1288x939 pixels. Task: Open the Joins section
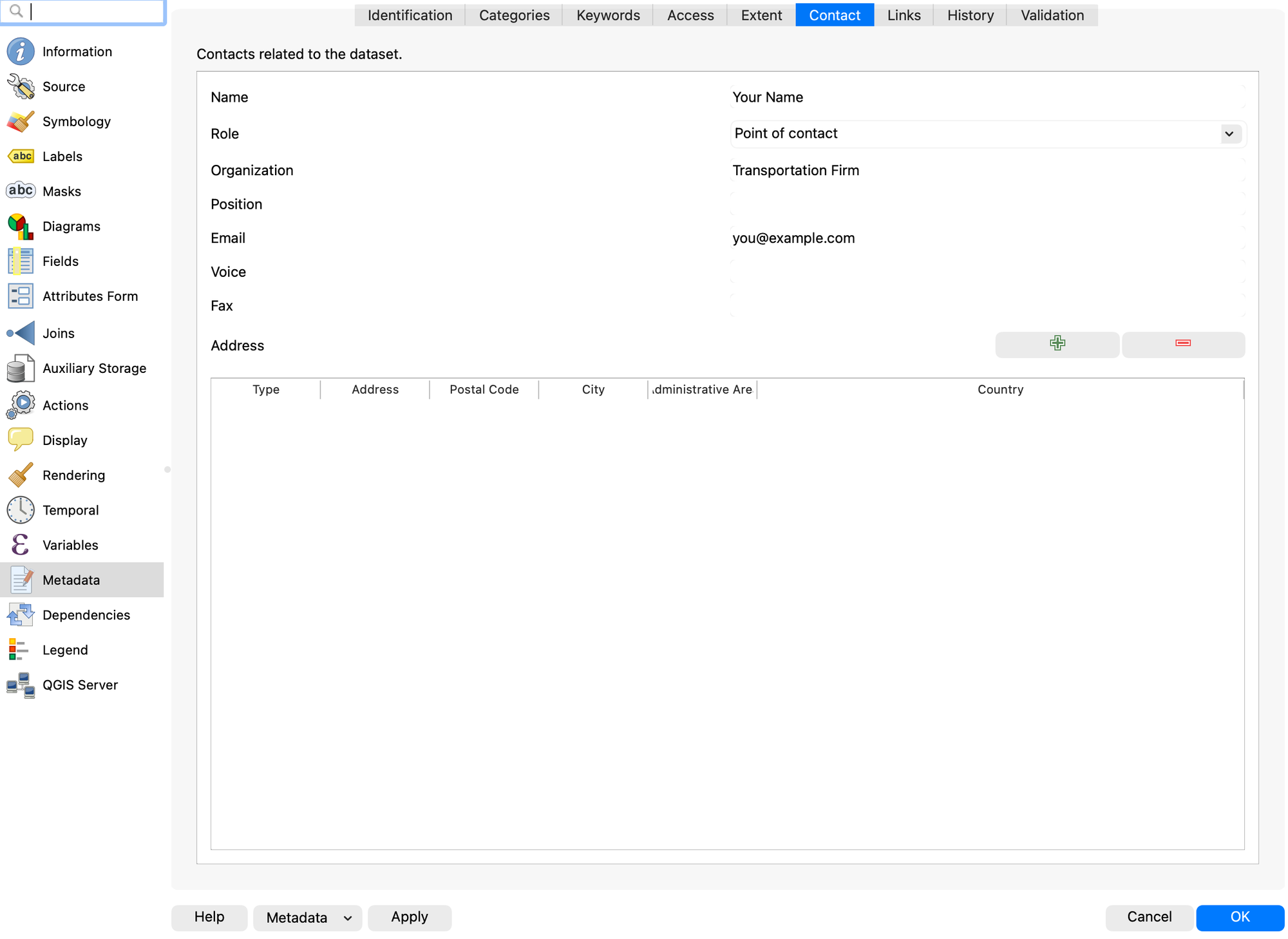82,333
